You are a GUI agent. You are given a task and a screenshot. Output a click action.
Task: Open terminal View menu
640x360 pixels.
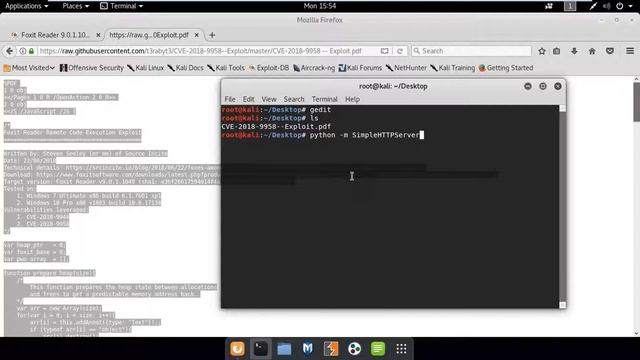(x=269, y=99)
